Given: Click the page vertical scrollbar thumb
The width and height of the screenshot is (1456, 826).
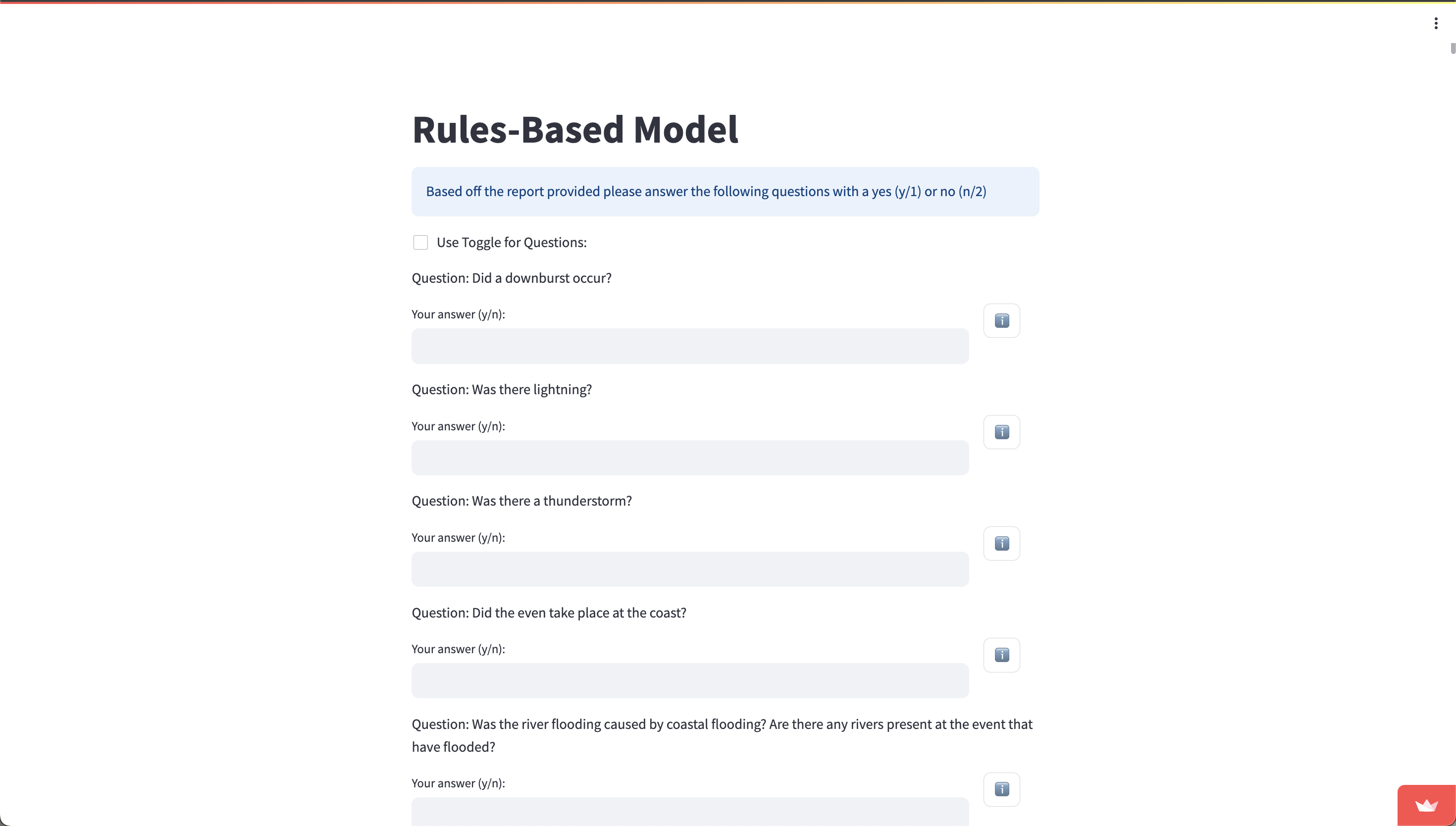Looking at the screenshot, I should pyautogui.click(x=1453, y=48).
